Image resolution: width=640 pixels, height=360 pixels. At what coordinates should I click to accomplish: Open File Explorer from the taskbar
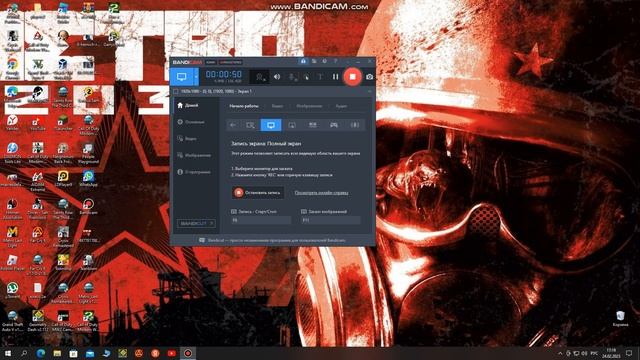57,353
